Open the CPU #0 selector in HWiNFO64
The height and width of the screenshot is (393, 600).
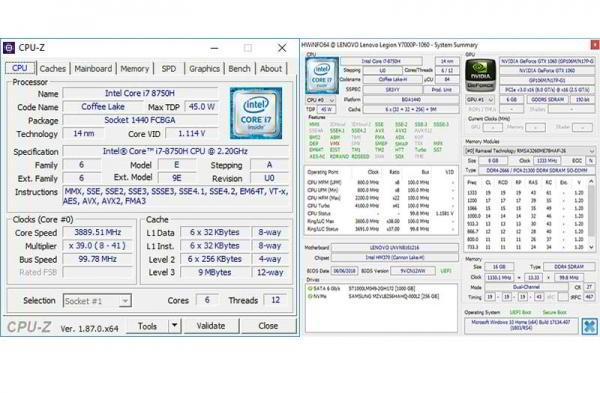(x=321, y=100)
